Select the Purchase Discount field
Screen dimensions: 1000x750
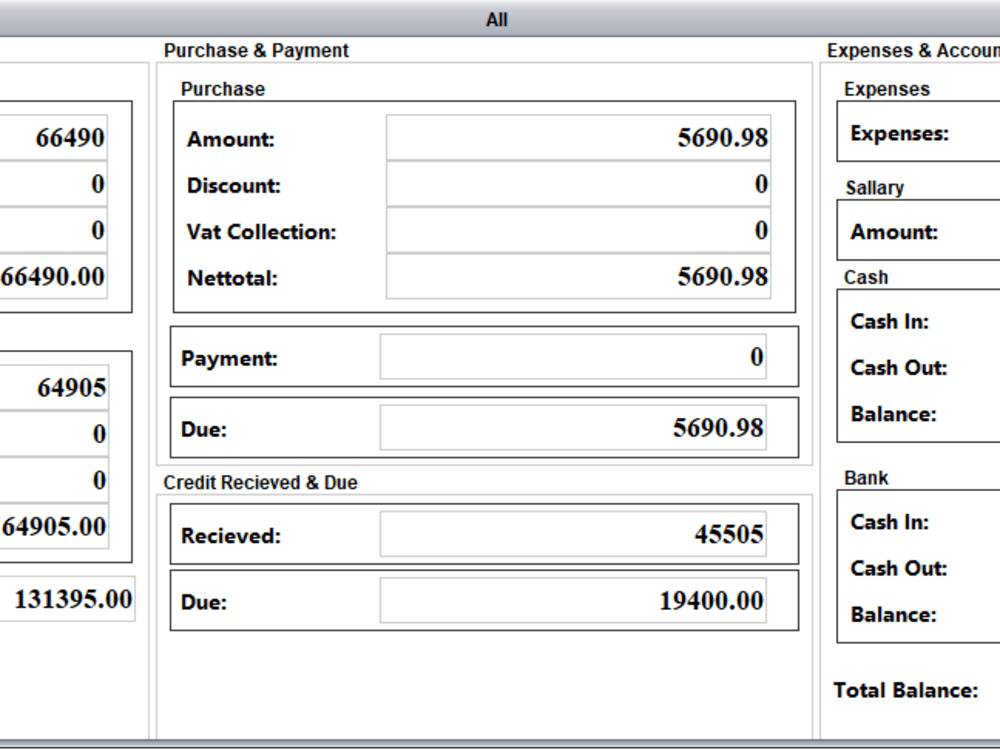pos(578,184)
